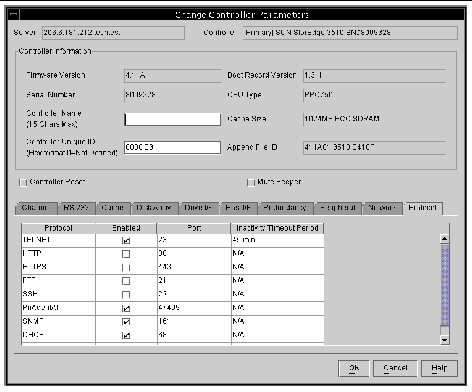Viewport: 472px width, 392px height.
Task: Click the Help button
Action: 439,368
